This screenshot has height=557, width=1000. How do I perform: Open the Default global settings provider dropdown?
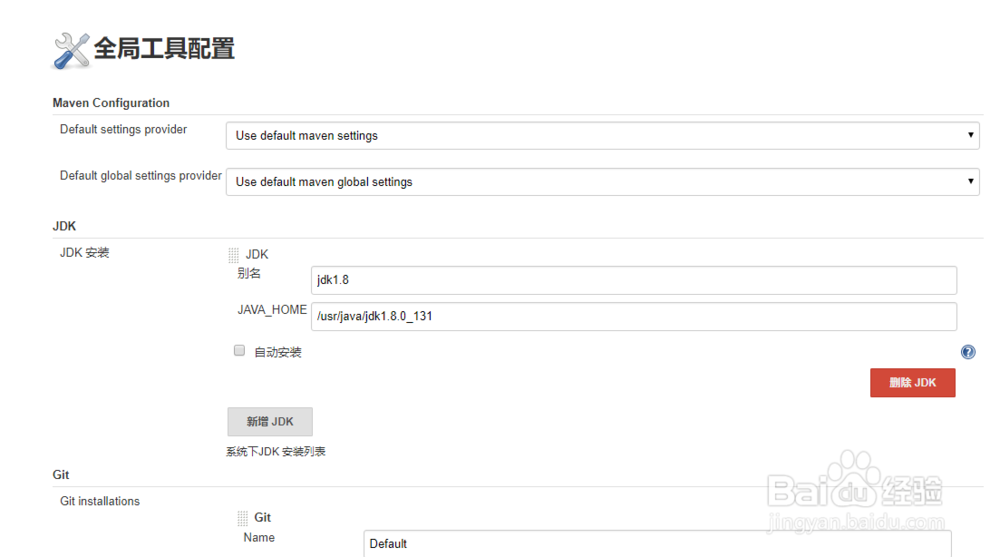602,182
